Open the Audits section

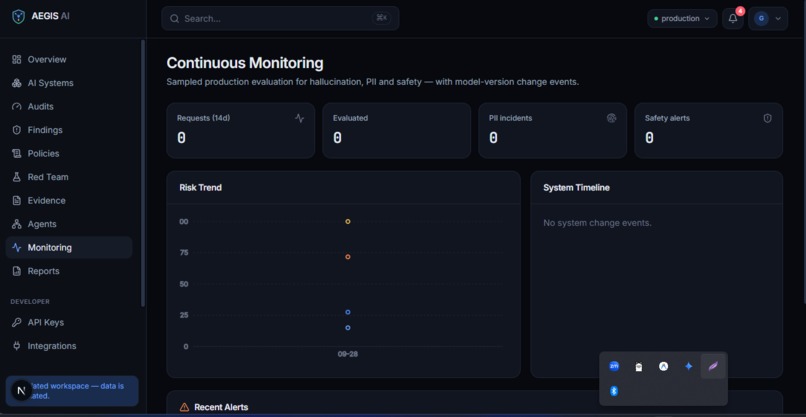coord(68,106)
